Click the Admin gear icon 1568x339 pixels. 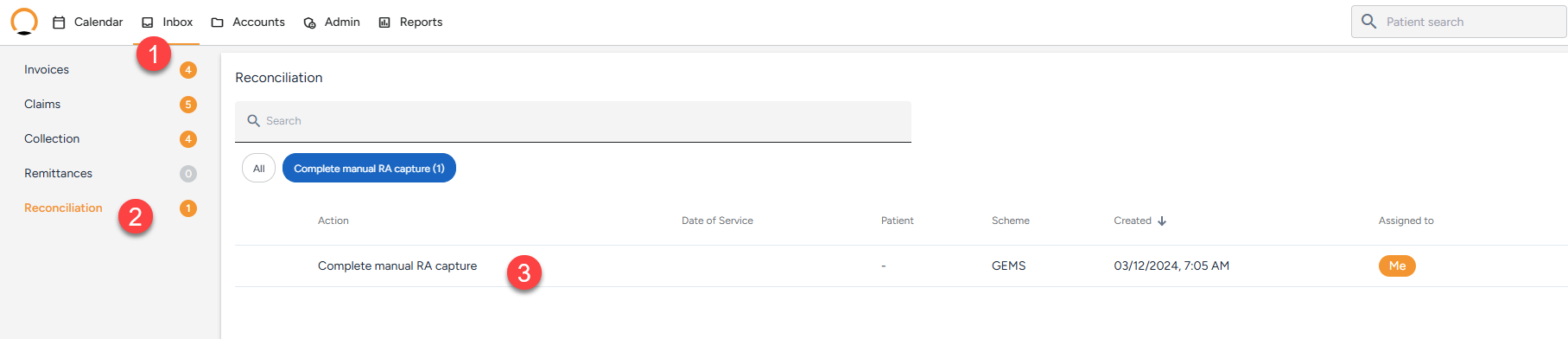[x=309, y=22]
